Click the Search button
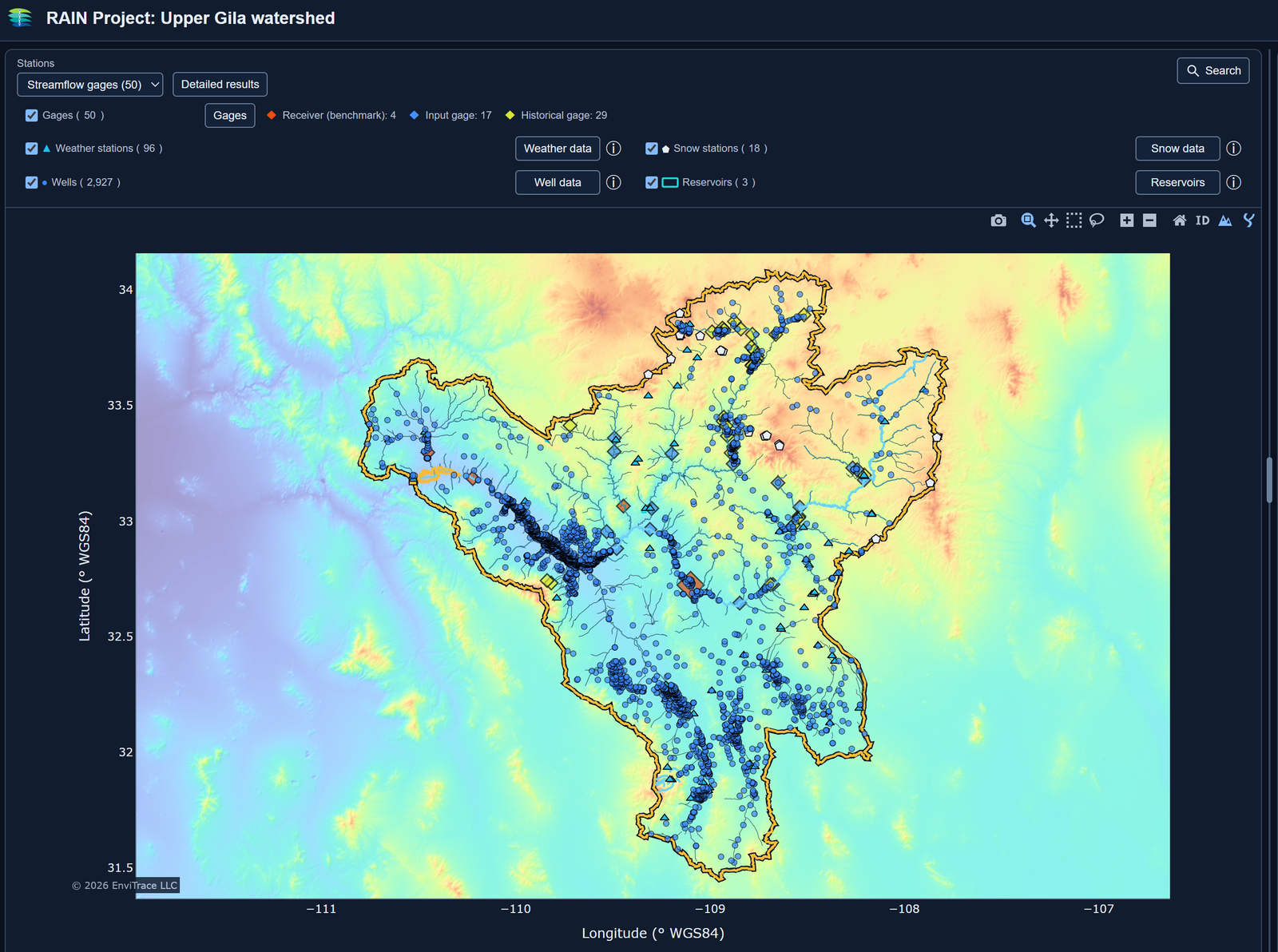 (1213, 70)
